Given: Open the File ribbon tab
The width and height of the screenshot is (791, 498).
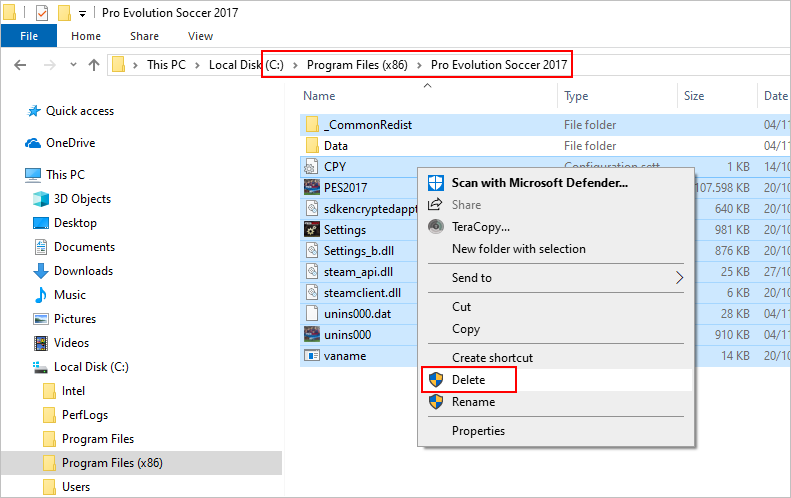Looking at the screenshot, I should (29, 36).
